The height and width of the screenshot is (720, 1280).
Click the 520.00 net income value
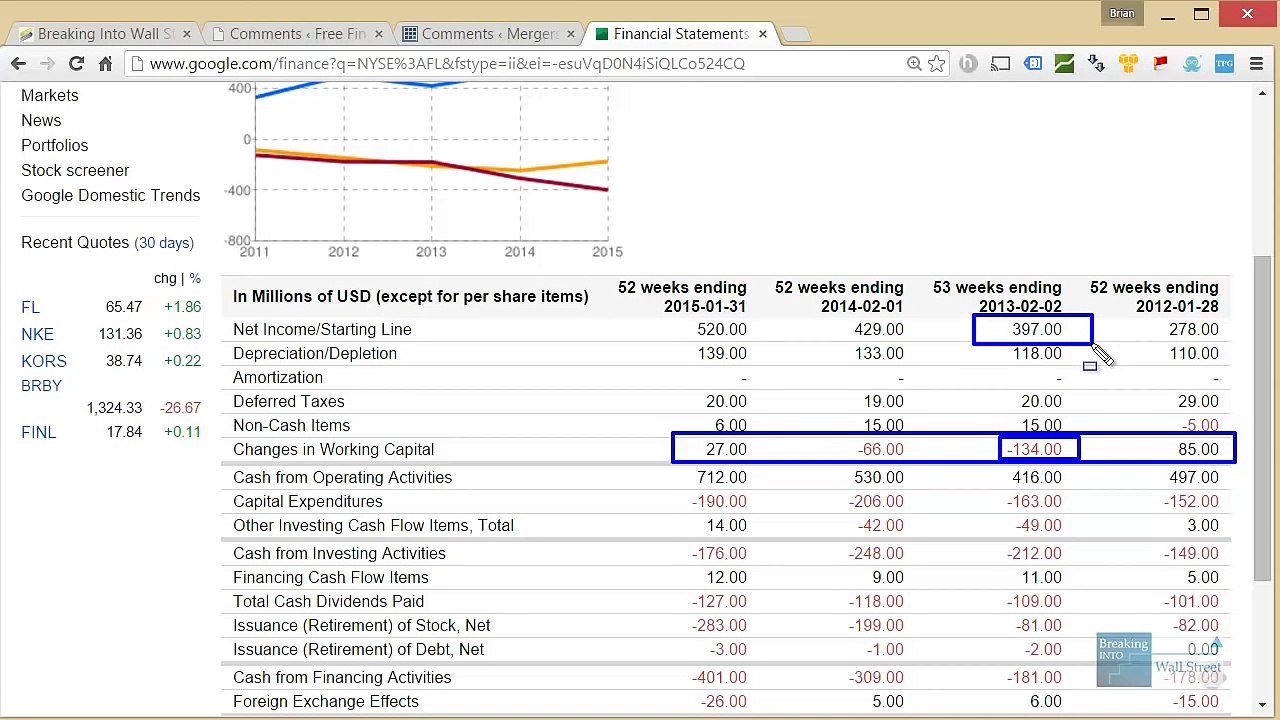721,329
